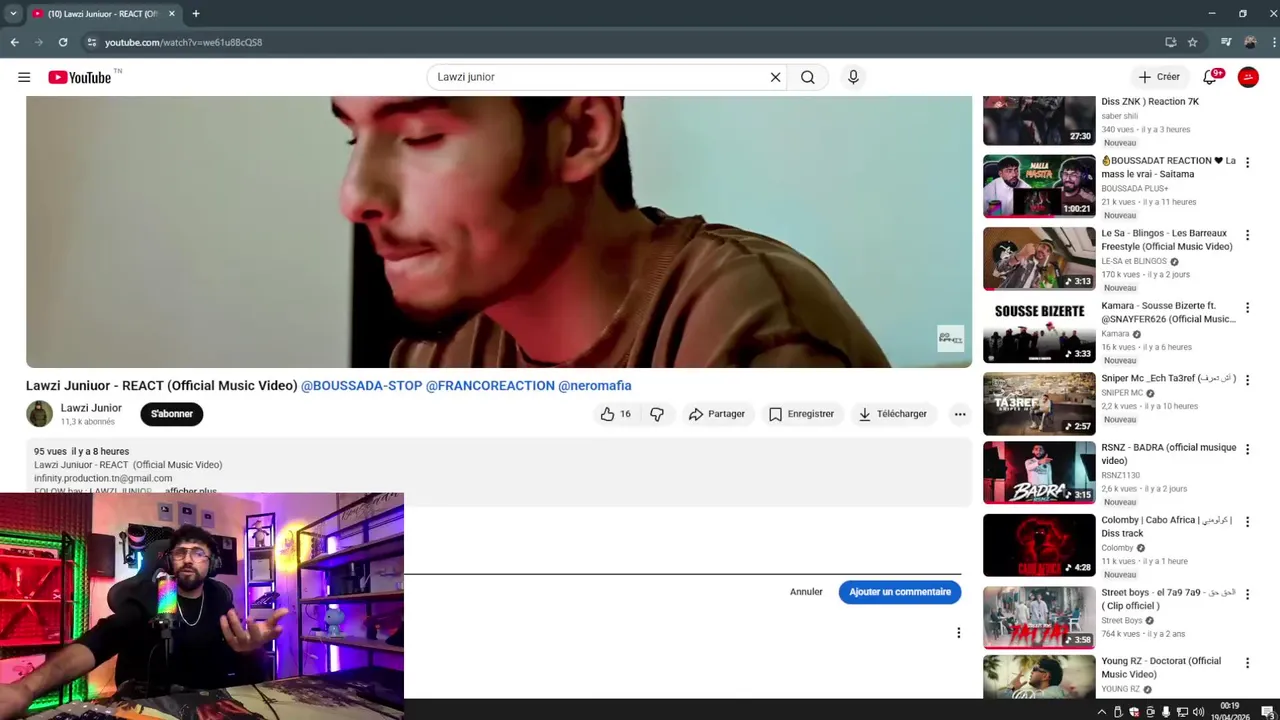Open options for Sniper Mc video
The width and height of the screenshot is (1280, 720).
[x=1247, y=380]
